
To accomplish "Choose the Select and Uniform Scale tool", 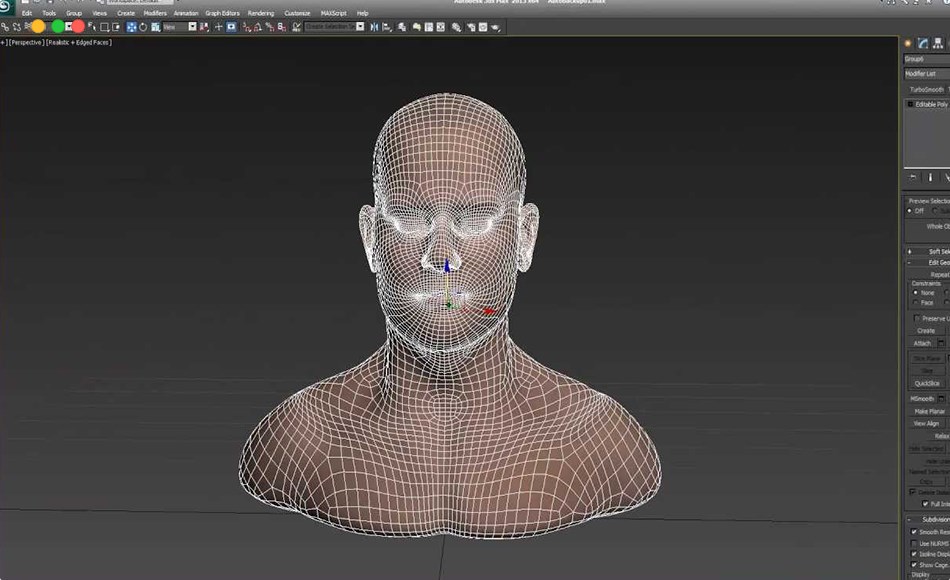I will click(153, 27).
